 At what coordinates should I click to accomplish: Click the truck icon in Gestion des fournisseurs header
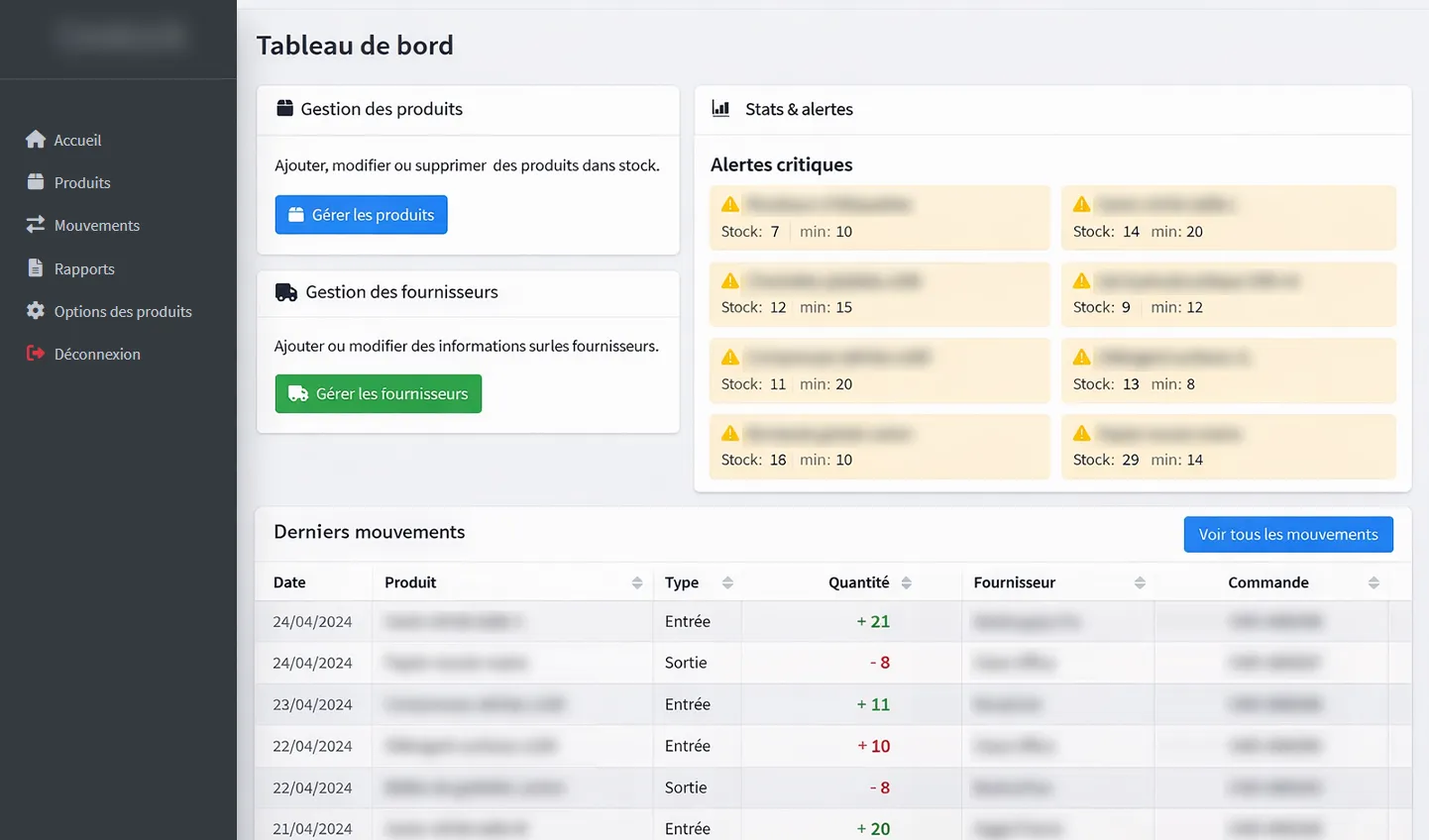click(286, 292)
